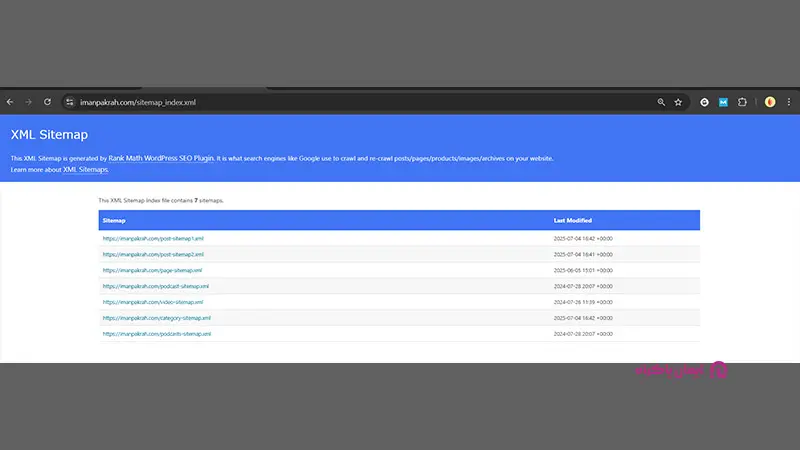
Task: Open the post-sitemap2.xml link
Action: [x=153, y=254]
